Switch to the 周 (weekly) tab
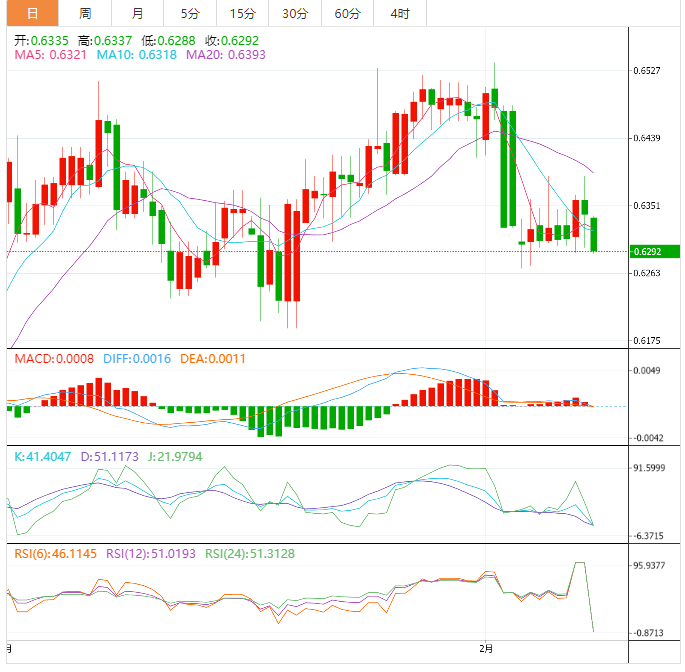This screenshot has width=685, height=672. point(85,13)
